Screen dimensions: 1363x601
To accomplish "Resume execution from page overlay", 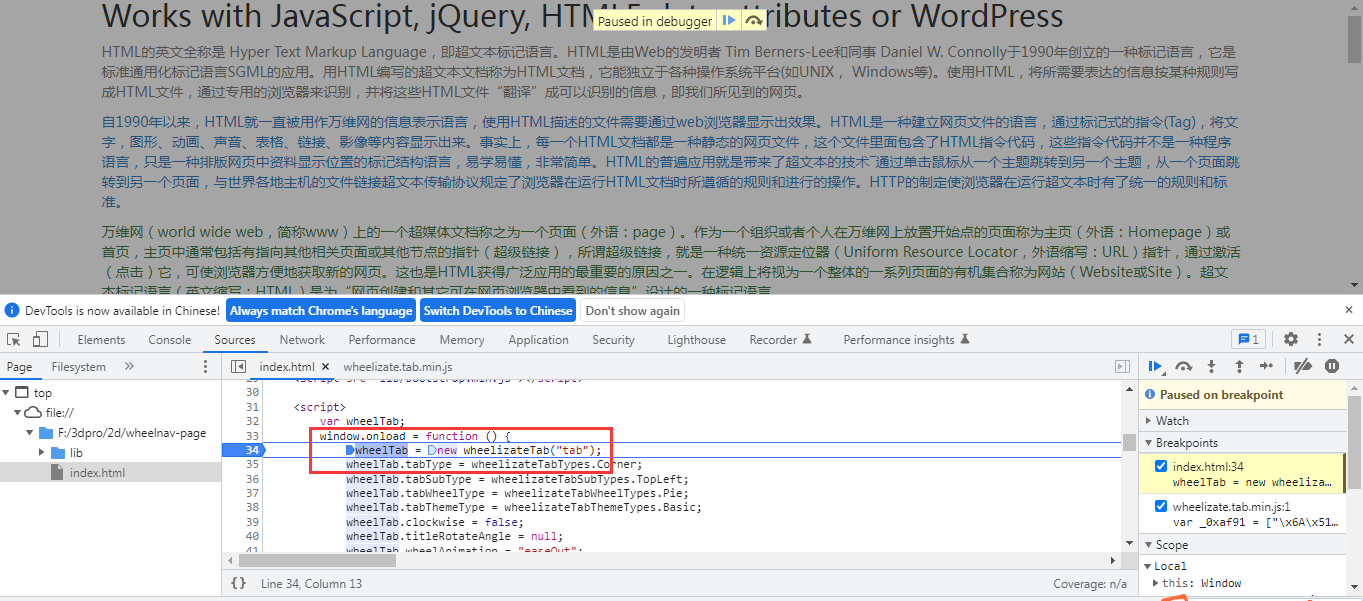I will [x=729, y=20].
